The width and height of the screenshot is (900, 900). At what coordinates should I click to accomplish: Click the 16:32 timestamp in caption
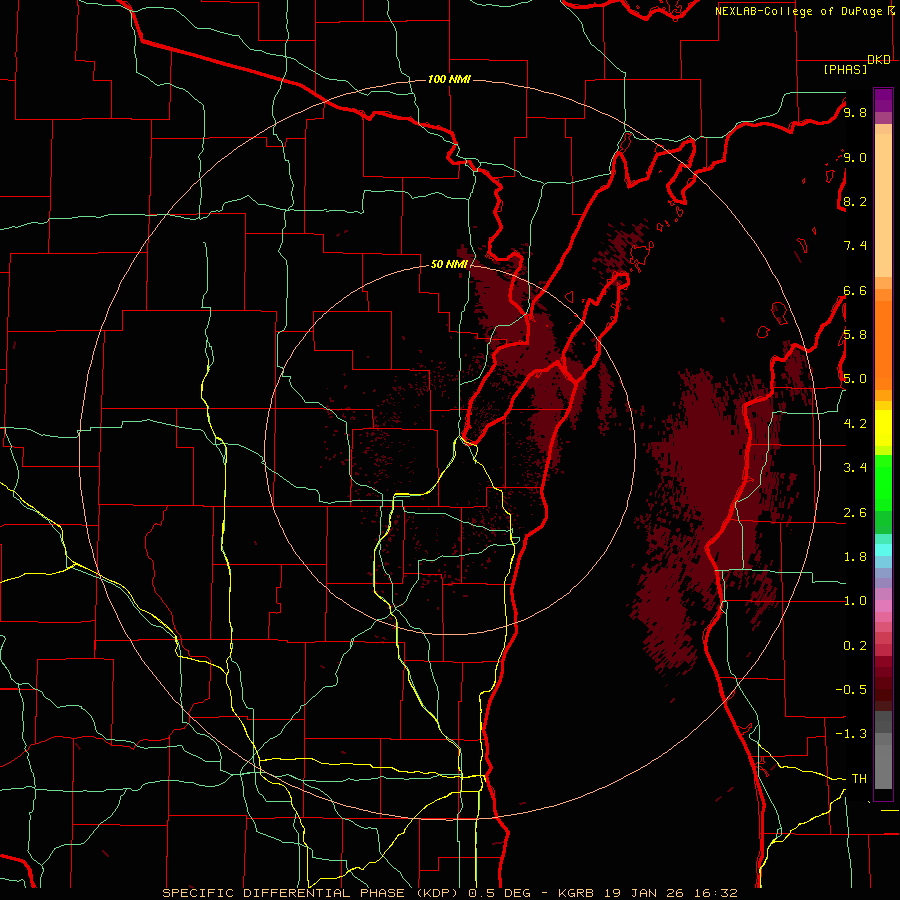coord(714,893)
